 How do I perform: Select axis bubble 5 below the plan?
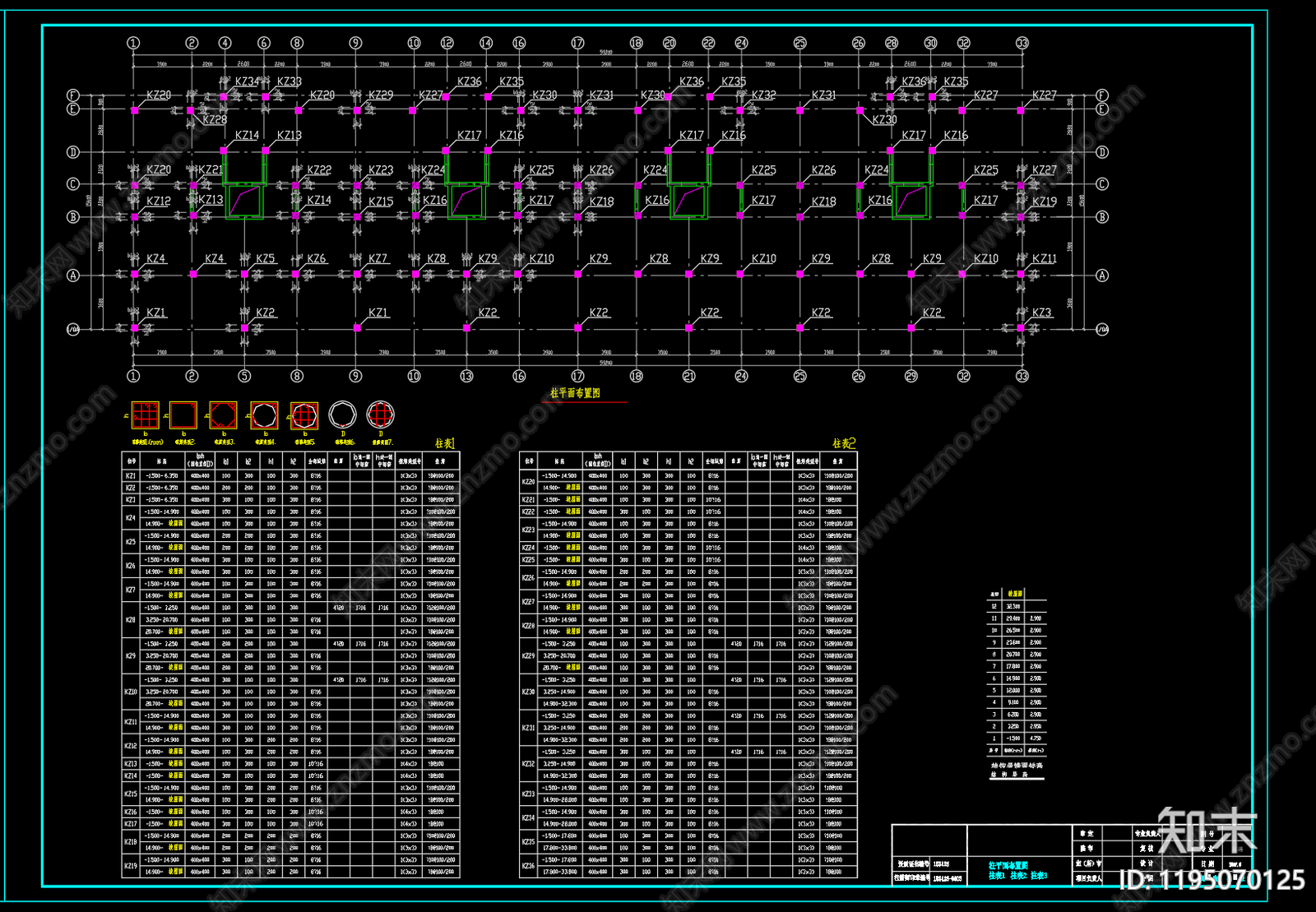click(x=244, y=376)
